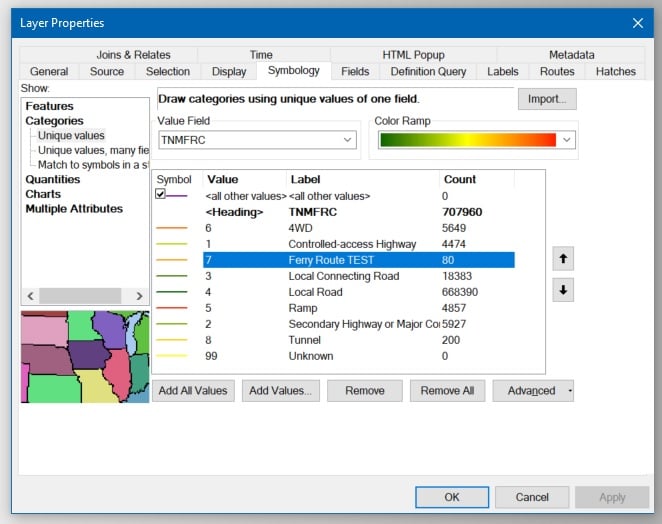Screen dimensions: 662x524
Task: Click the colored states map preview
Action: 85,357
